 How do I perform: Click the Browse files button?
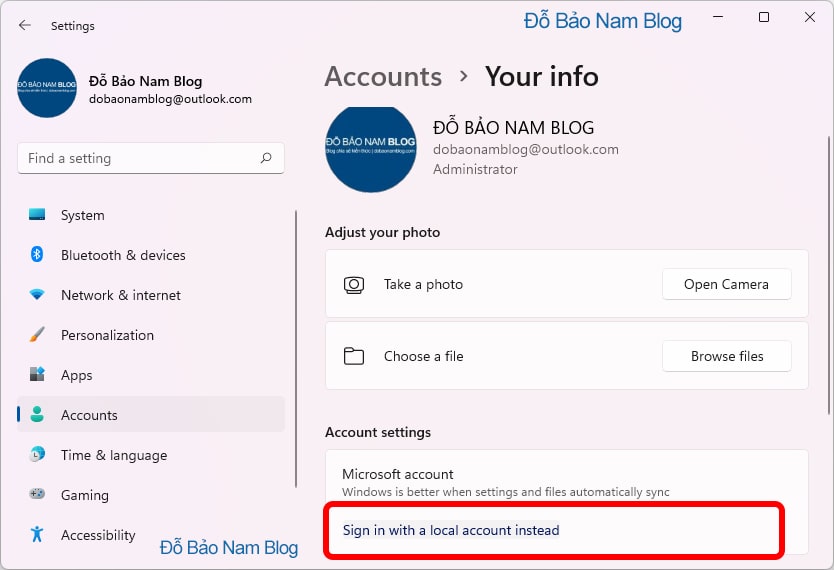tap(727, 356)
